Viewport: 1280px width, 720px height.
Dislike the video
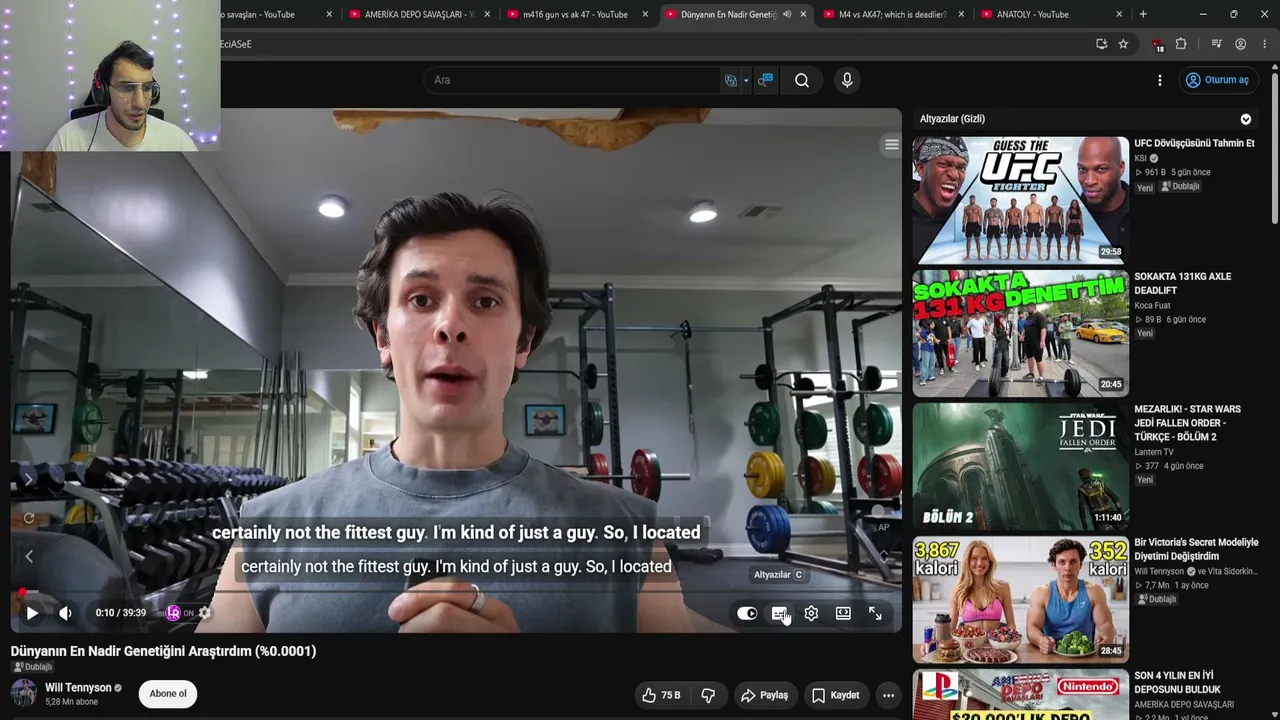(708, 695)
